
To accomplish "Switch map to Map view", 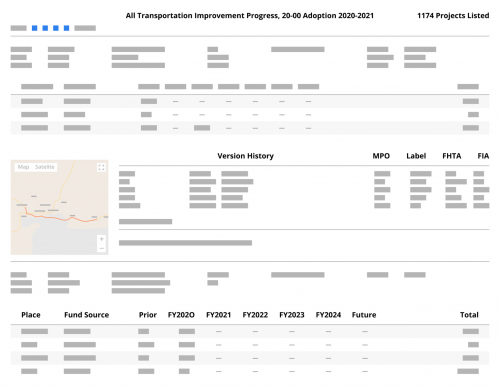I will click(x=23, y=167).
